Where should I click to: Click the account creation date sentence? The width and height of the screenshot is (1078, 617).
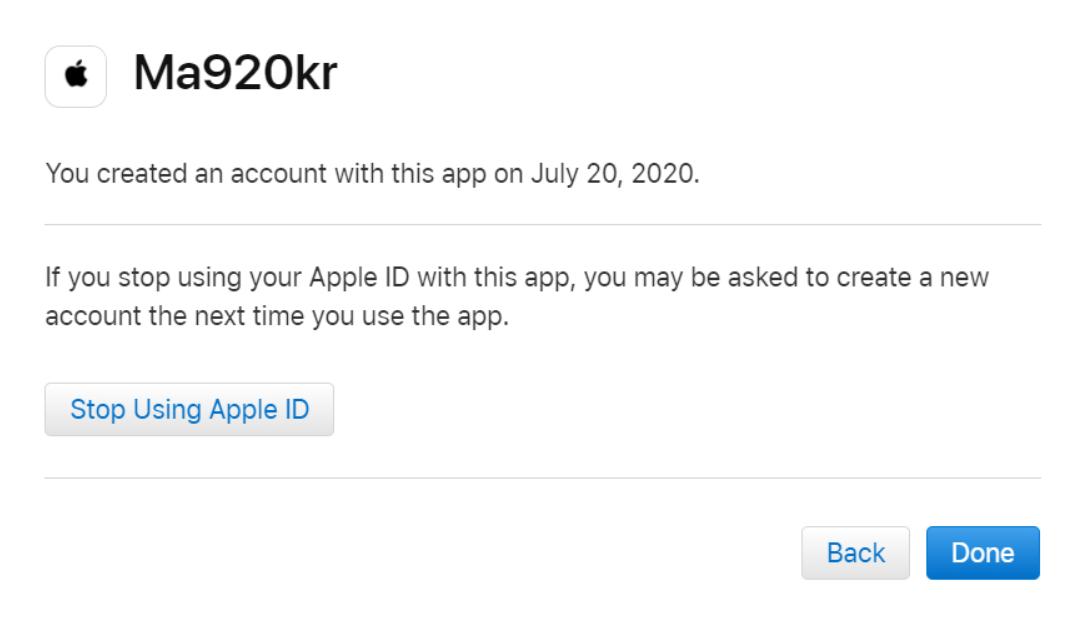pyautogui.click(x=372, y=174)
